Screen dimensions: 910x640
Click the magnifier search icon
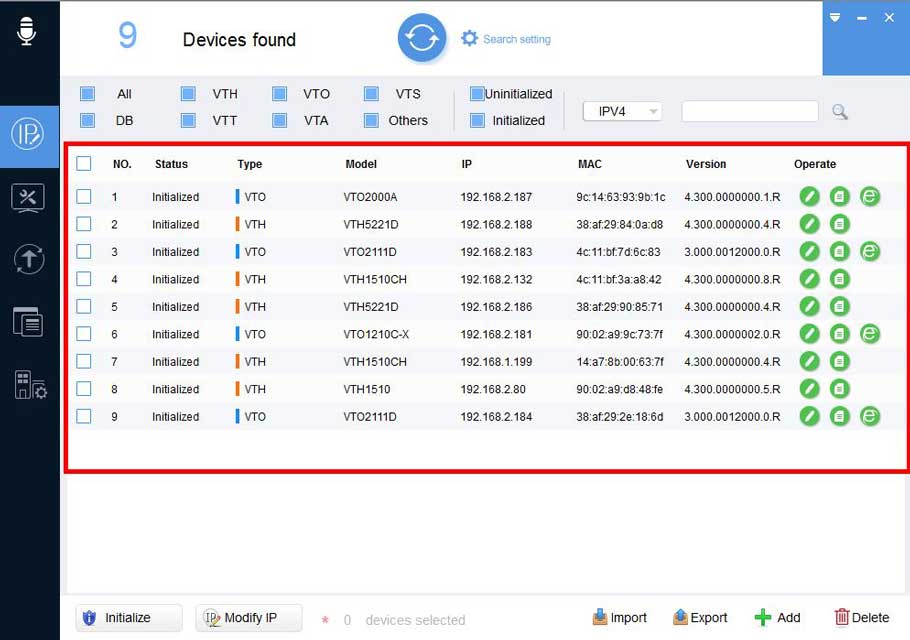pyautogui.click(x=840, y=112)
